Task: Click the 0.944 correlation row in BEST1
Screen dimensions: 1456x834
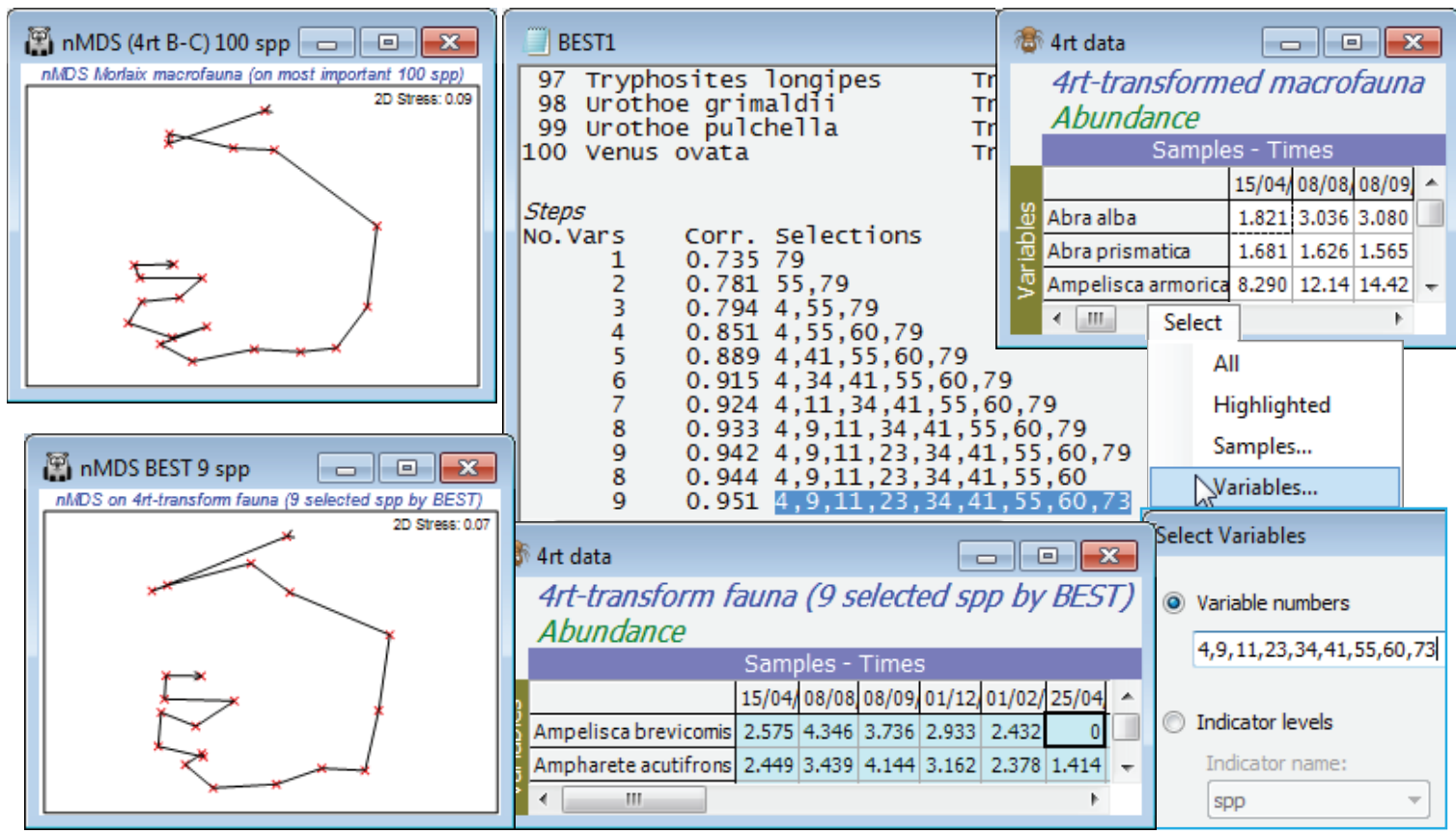Action: tap(849, 477)
